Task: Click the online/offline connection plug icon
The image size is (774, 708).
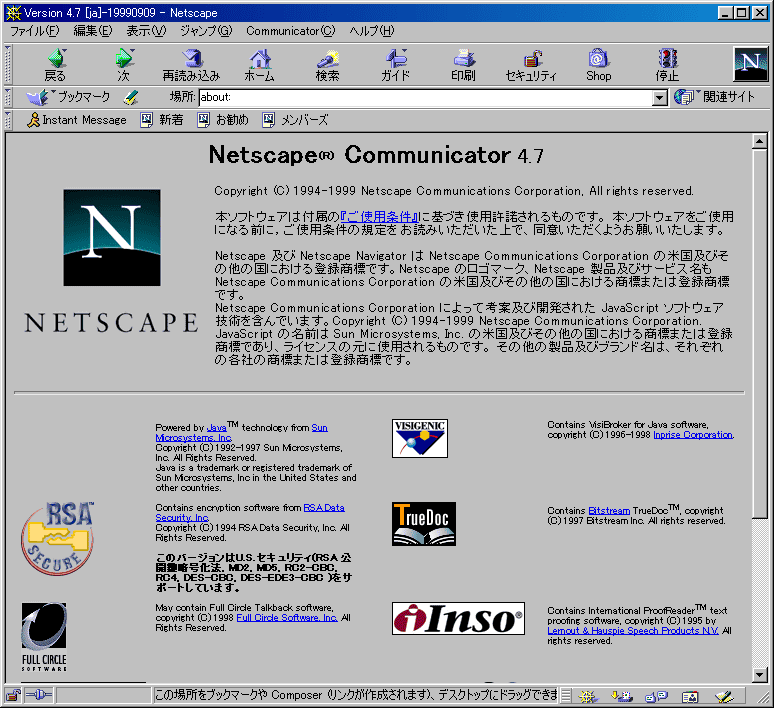Action: coord(39,696)
